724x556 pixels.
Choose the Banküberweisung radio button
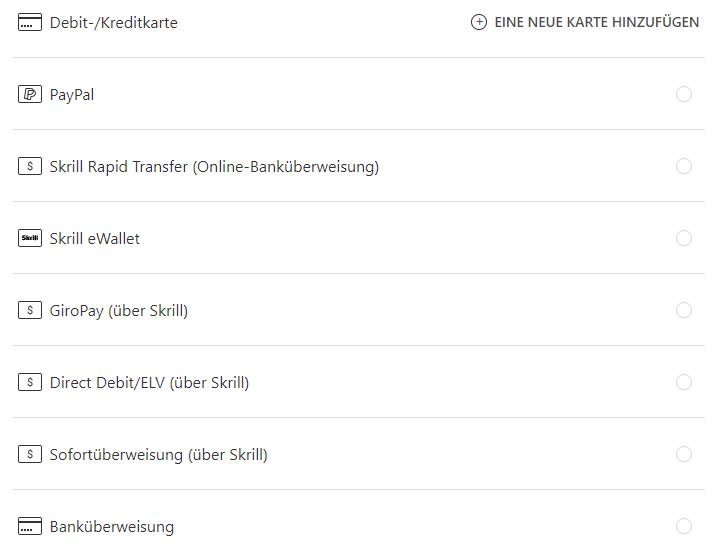[684, 526]
